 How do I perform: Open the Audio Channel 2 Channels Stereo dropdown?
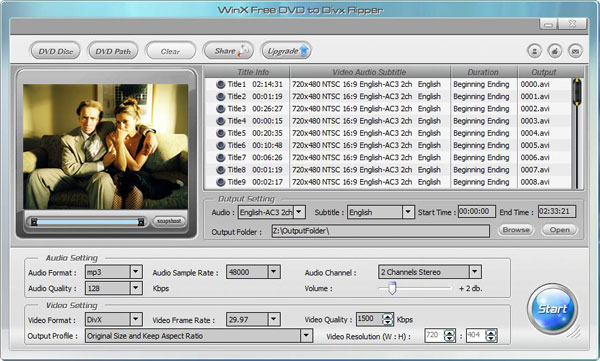430,272
